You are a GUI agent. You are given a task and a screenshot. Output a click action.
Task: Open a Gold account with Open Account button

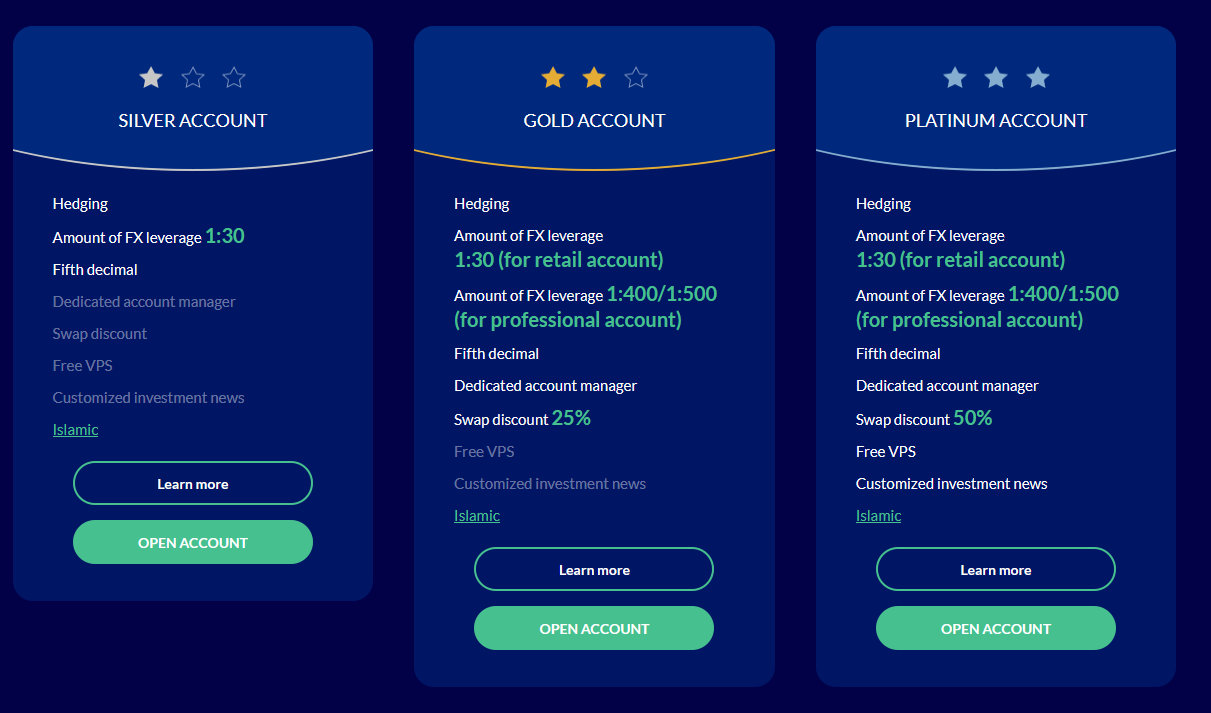[594, 628]
